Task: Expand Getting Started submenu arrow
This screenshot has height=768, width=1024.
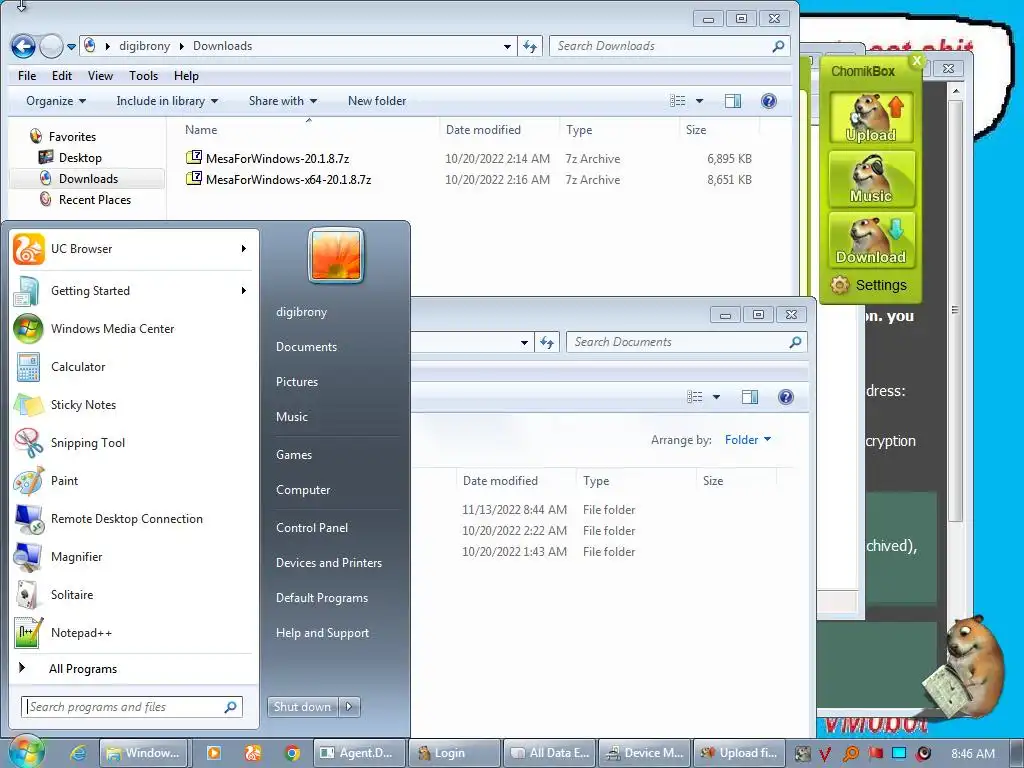Action: tap(244, 291)
